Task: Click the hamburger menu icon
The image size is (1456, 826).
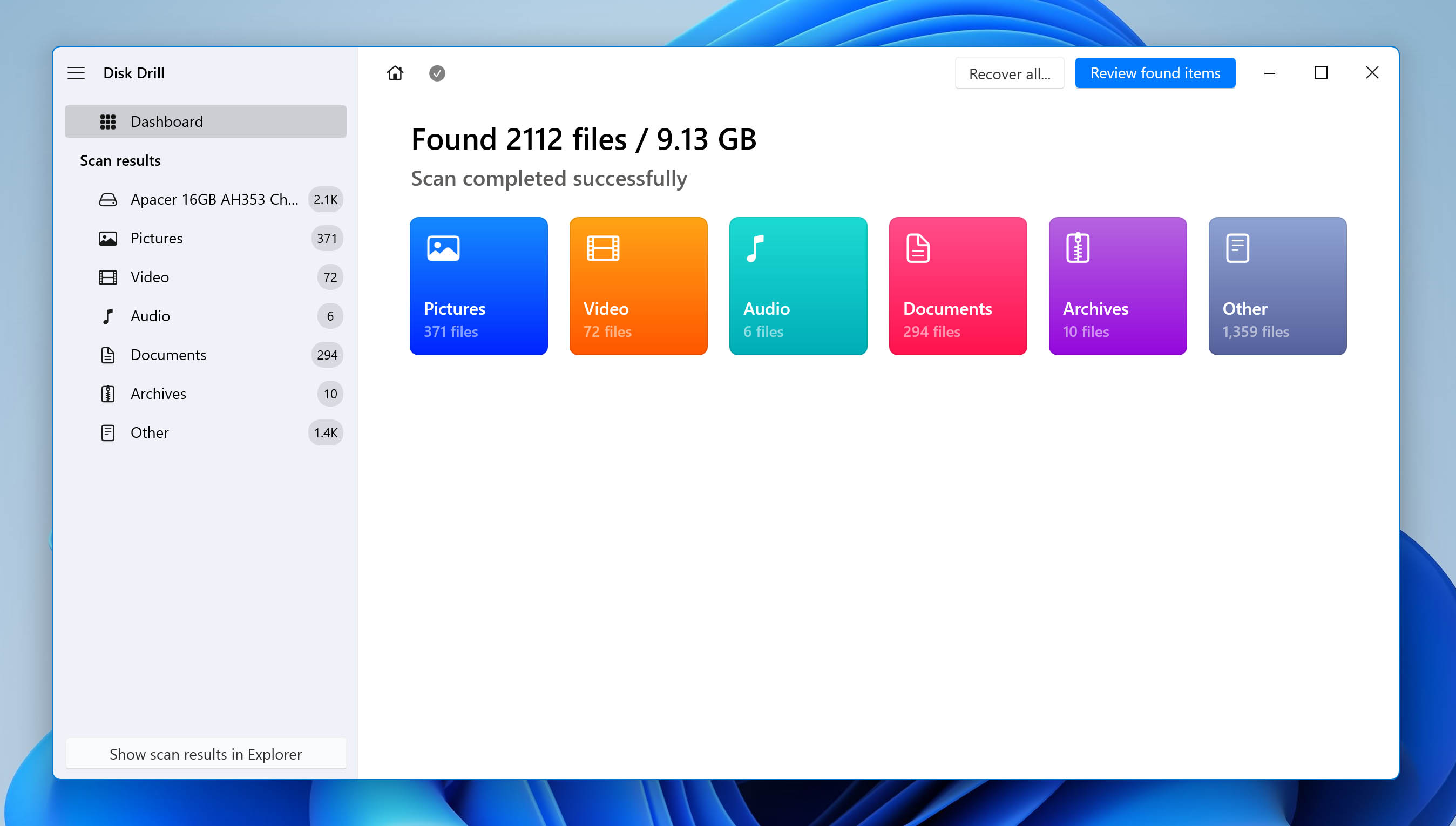Action: [x=76, y=73]
